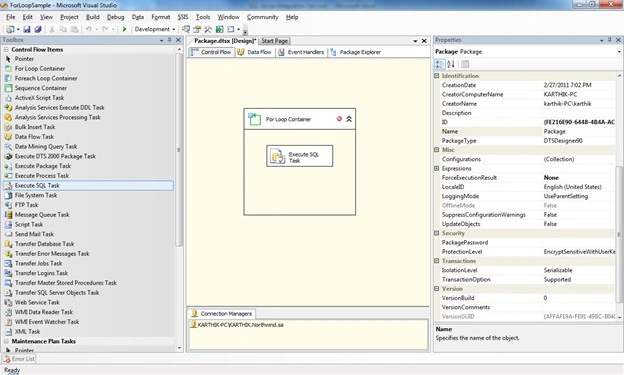624x375 pixels.
Task: Select the Execute SQL Task toolbox item
Action: coord(88,186)
